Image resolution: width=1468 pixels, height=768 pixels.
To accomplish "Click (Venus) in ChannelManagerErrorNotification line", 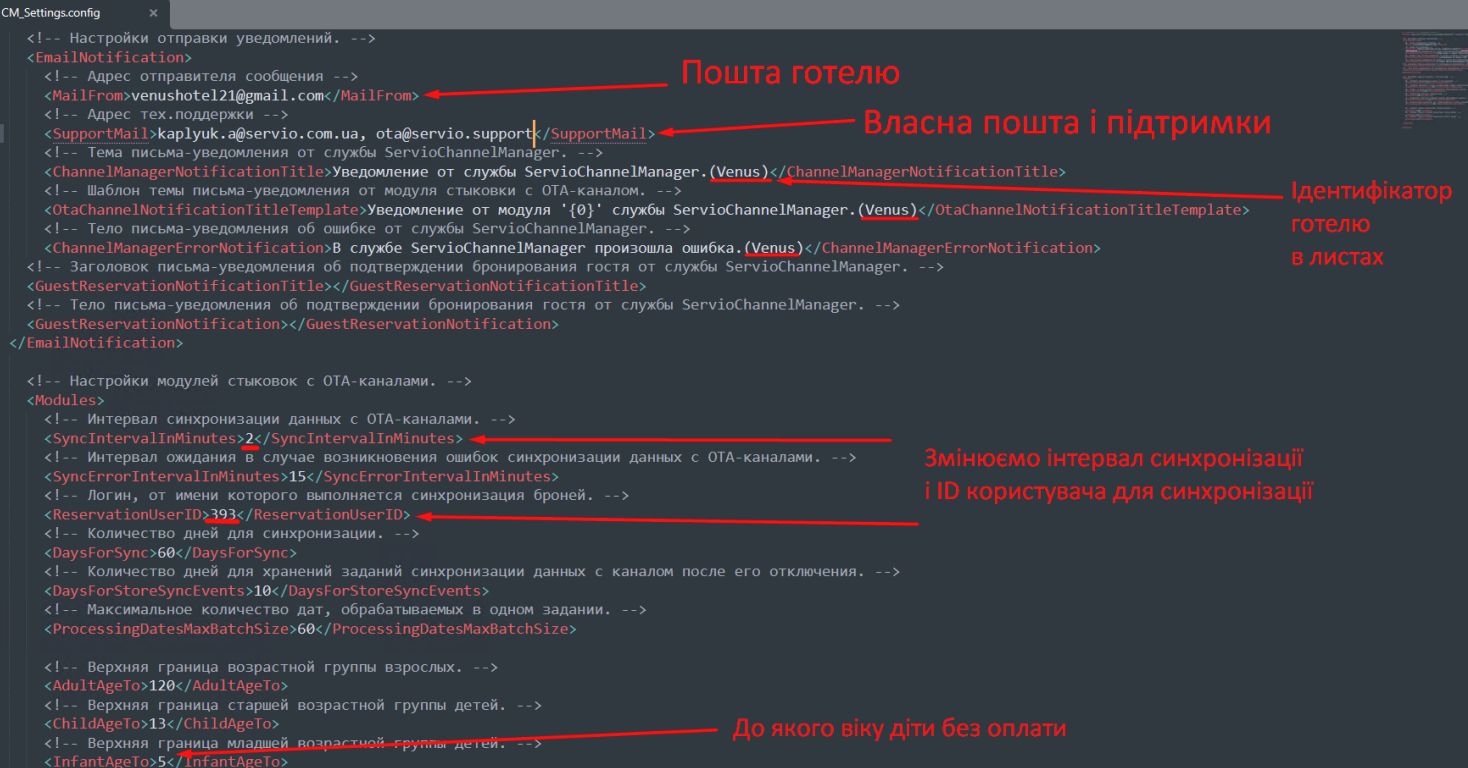I will tap(774, 248).
